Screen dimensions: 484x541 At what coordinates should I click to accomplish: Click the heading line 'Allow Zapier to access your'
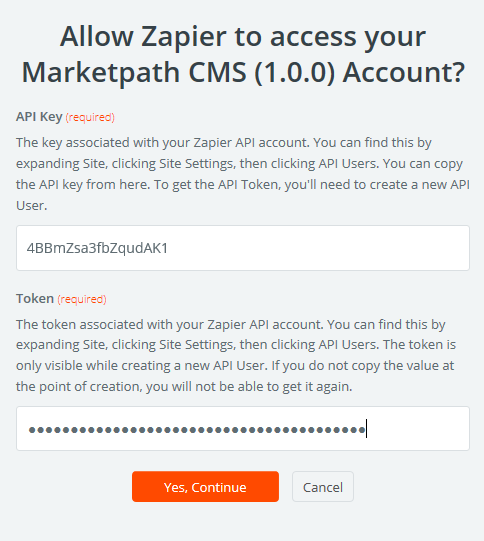click(x=243, y=36)
